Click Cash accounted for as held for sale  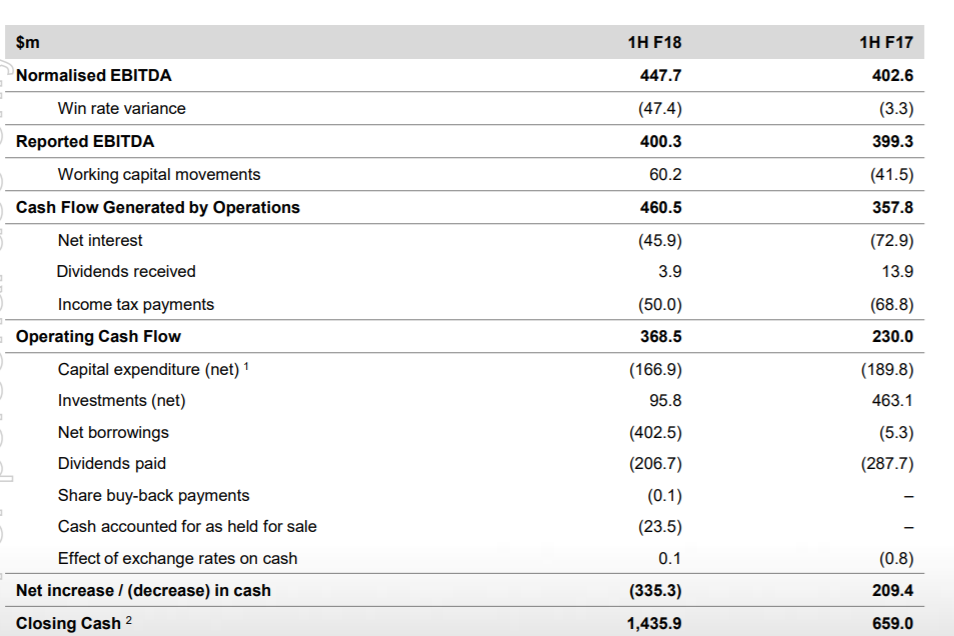point(187,526)
